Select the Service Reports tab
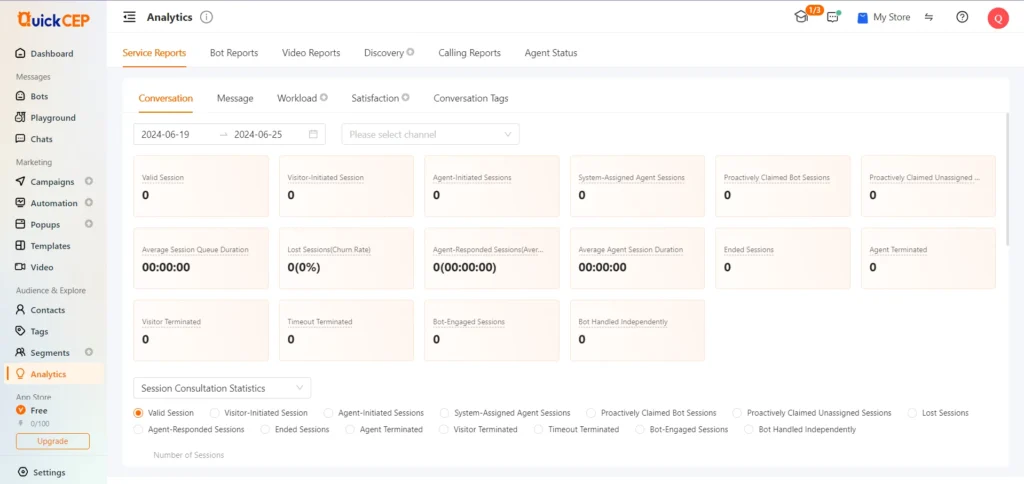The width and height of the screenshot is (1024, 484). (x=154, y=53)
